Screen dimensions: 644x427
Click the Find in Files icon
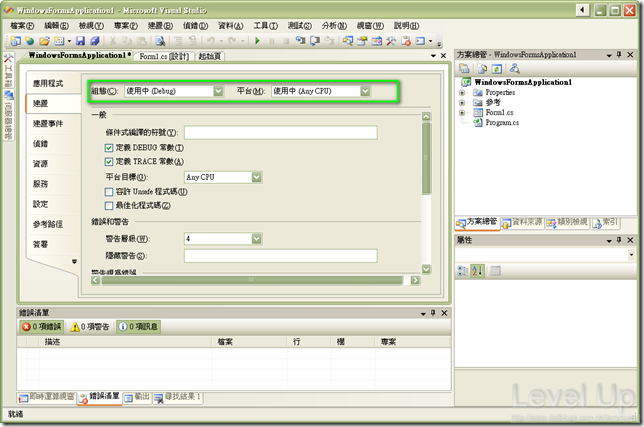tap(160, 41)
